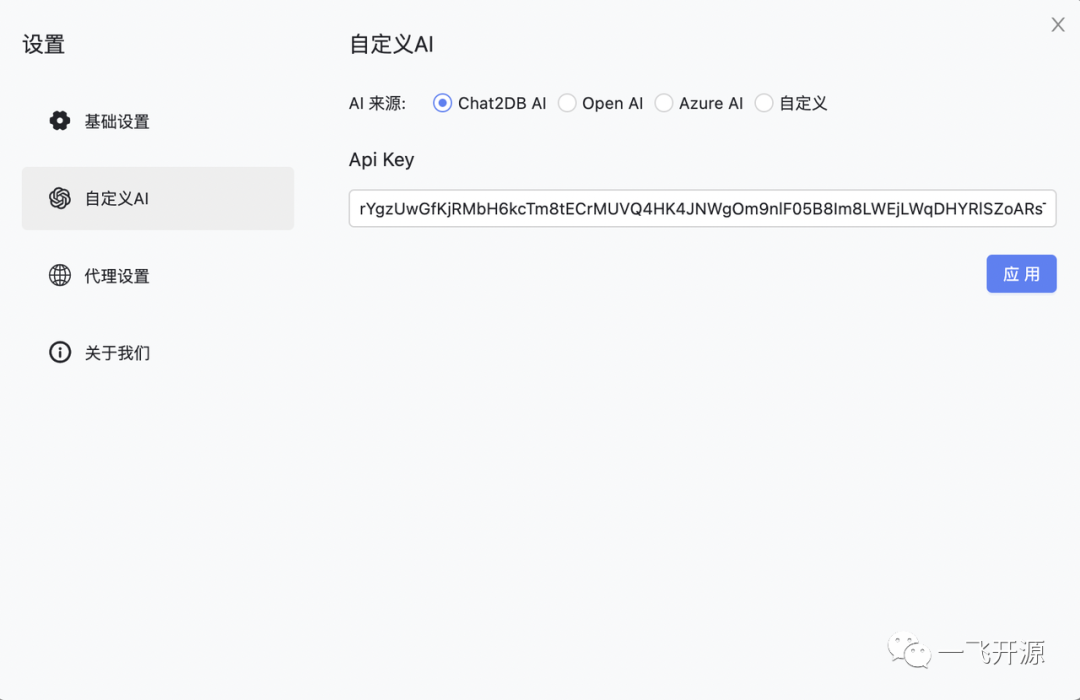The image size is (1080, 700).
Task: Close the settings dialog
Action: point(1058,25)
